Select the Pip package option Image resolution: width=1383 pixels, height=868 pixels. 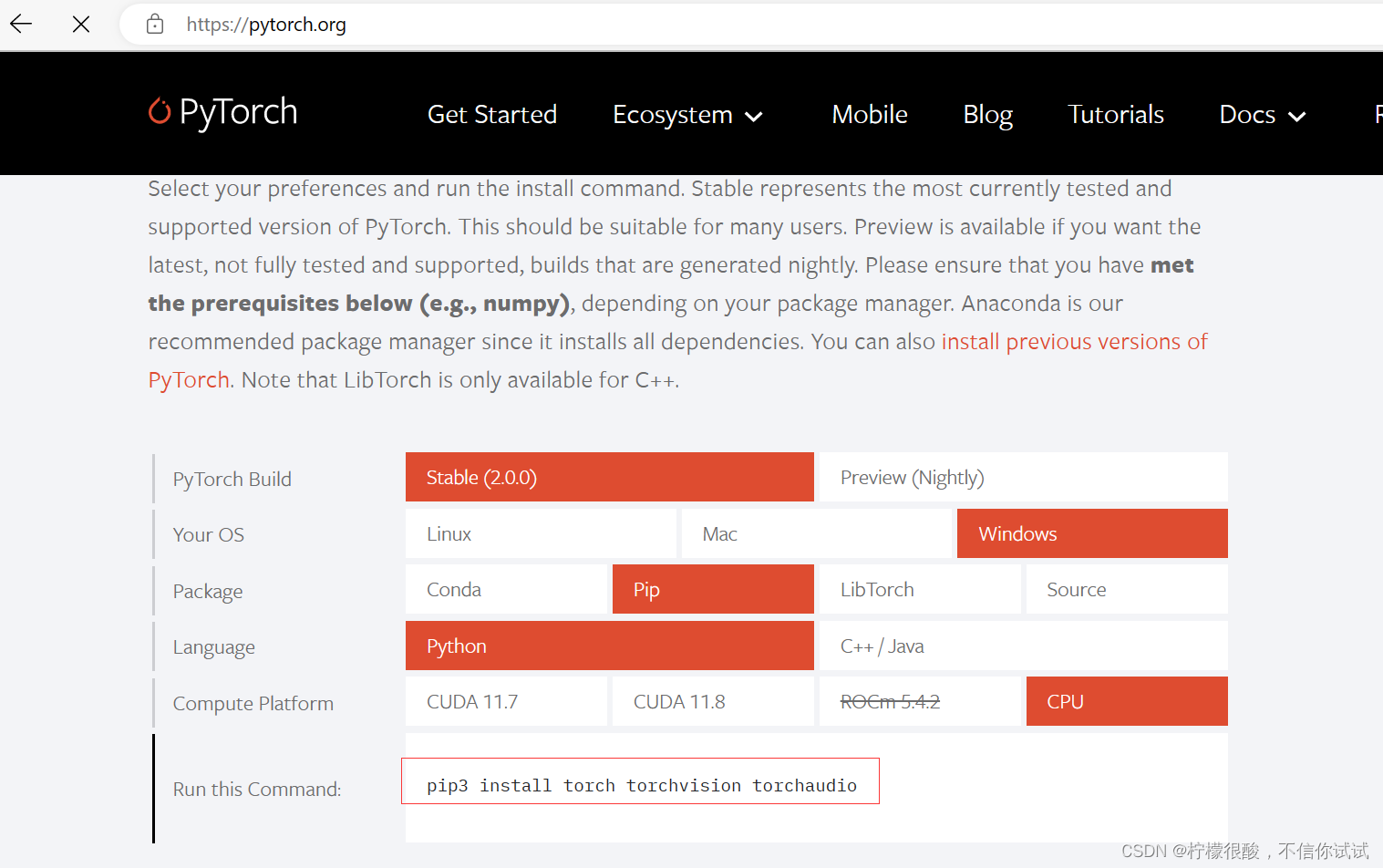(713, 589)
